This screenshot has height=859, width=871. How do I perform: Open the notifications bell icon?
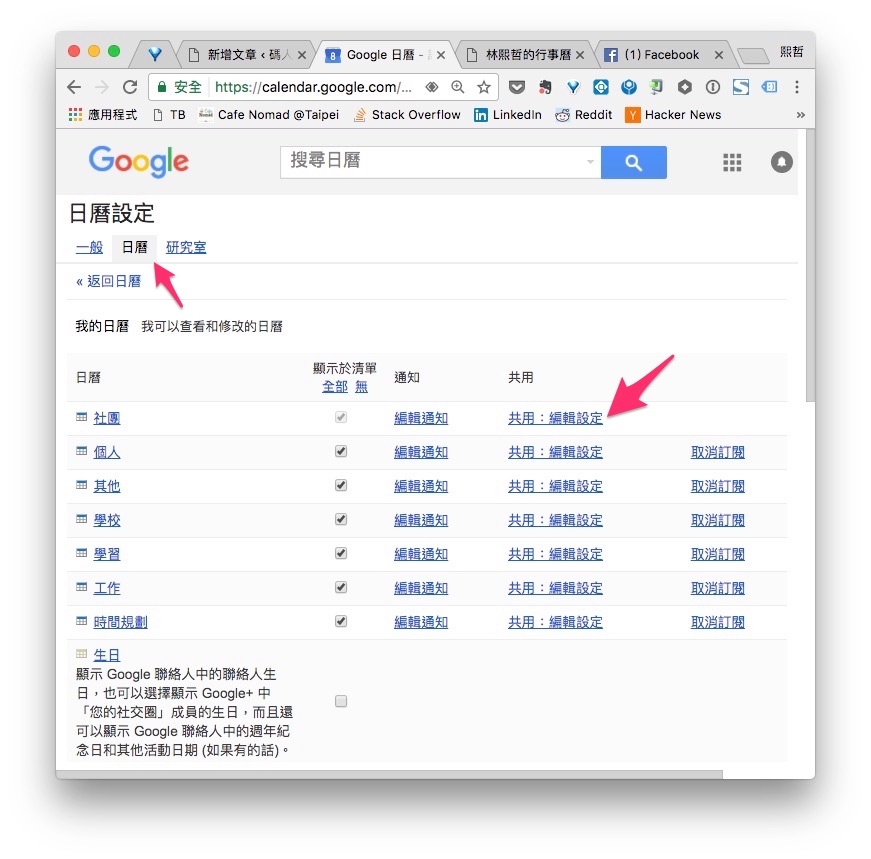pyautogui.click(x=782, y=162)
